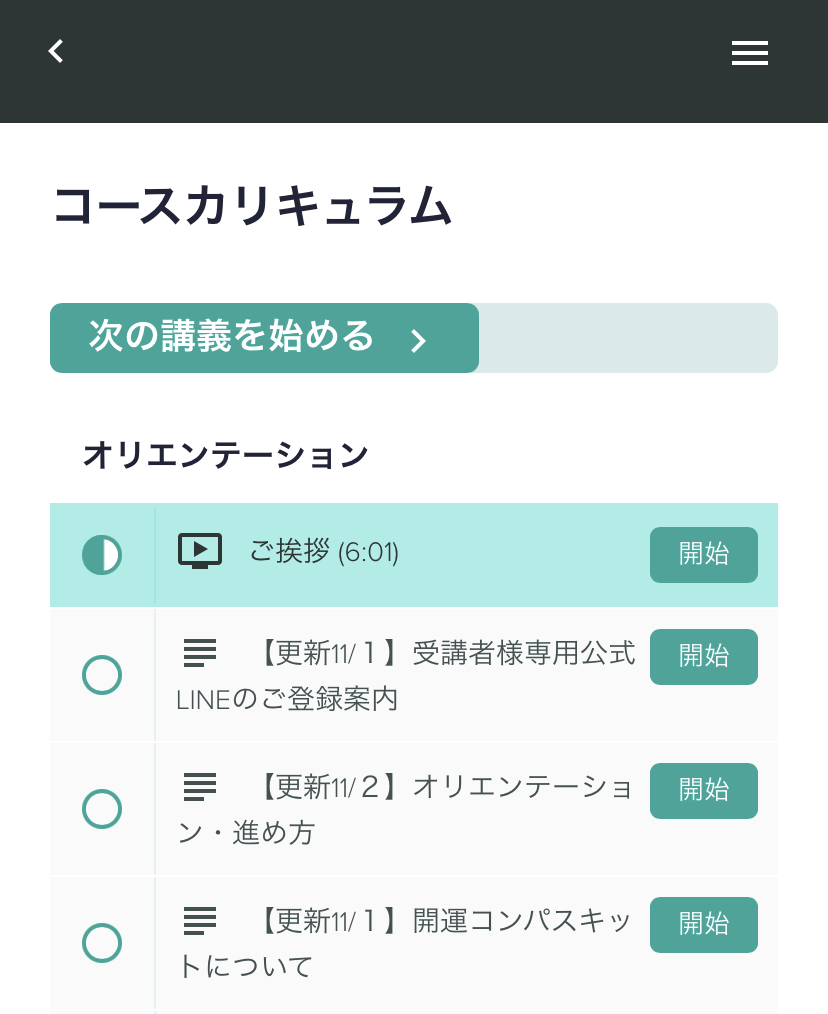Click the arrow on 次の講義を始める button
The width and height of the screenshot is (828, 1014).
click(419, 340)
